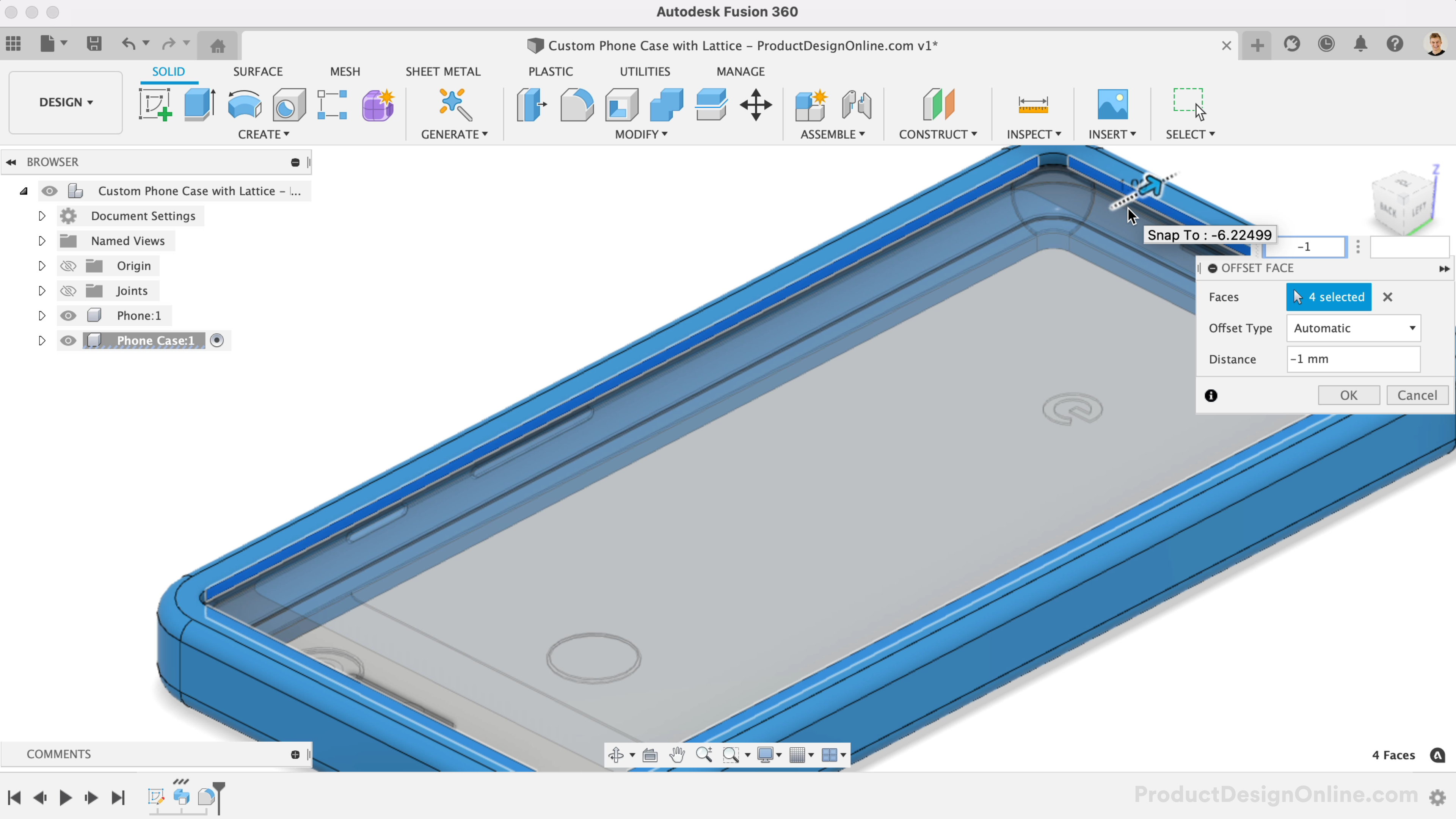Select the Fillet tool in Modify
Screen dimensions: 1456x819
[x=576, y=105]
